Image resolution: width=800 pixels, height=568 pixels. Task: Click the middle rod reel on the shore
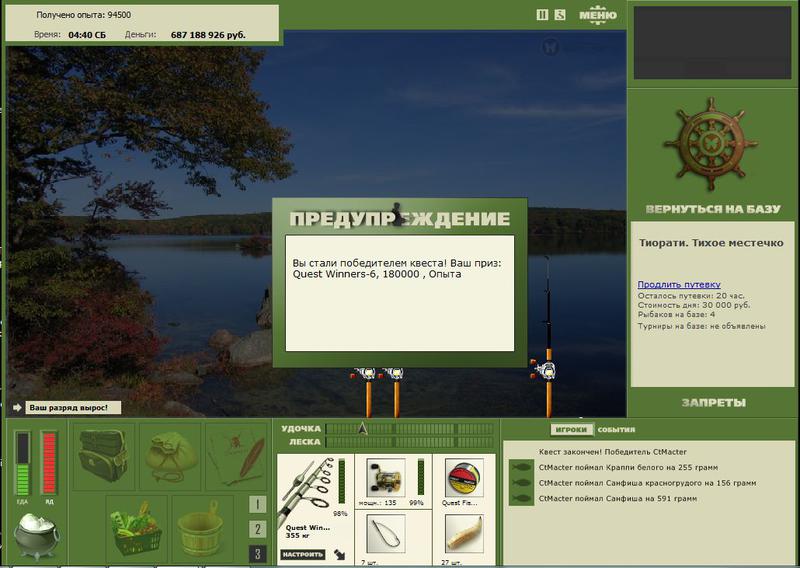click(392, 375)
